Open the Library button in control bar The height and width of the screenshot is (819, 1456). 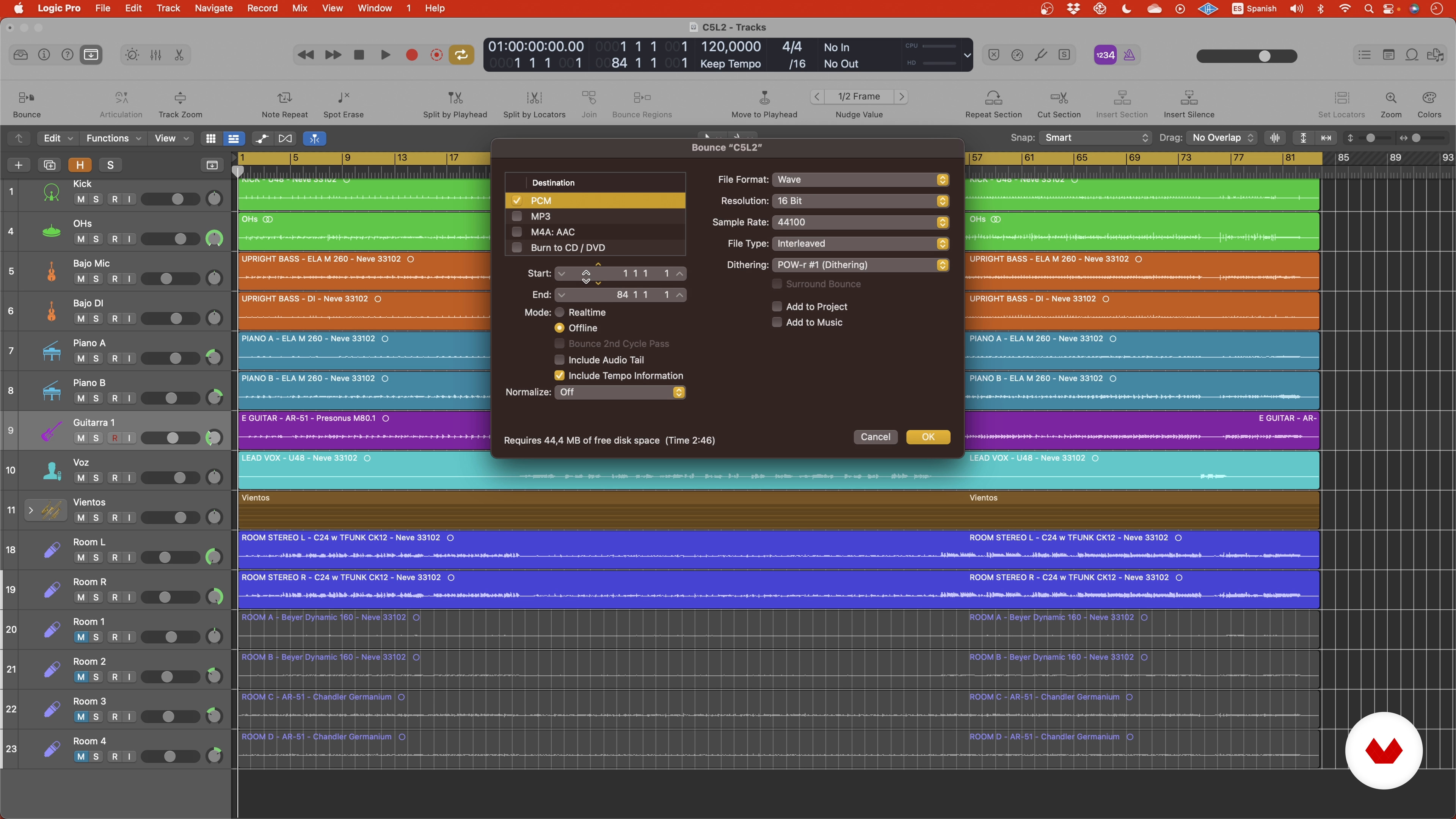(21, 55)
